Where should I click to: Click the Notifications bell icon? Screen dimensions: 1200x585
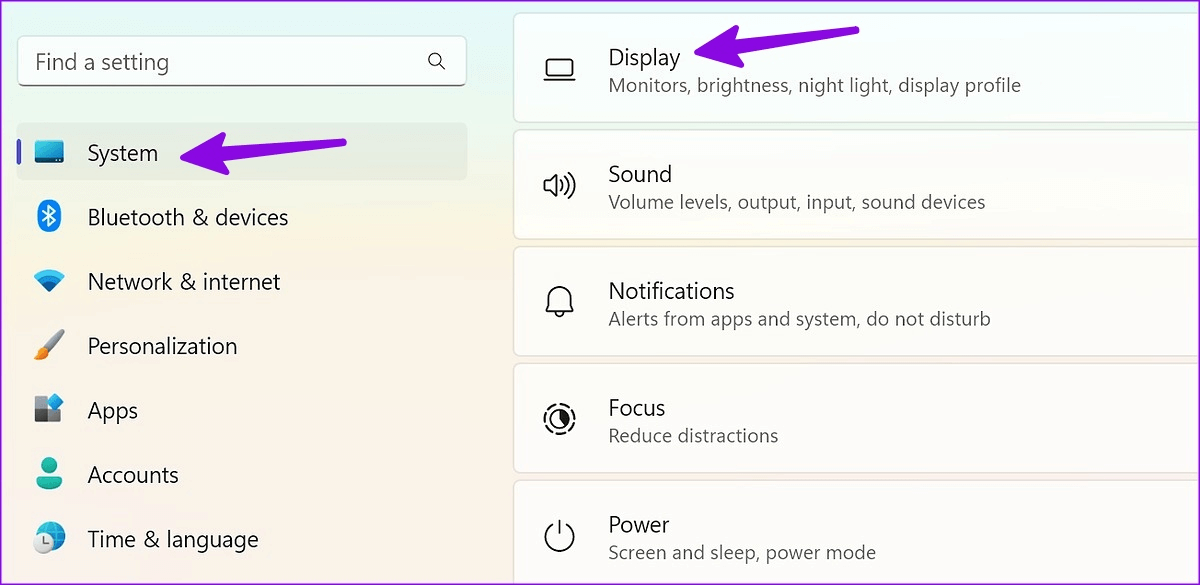(559, 303)
